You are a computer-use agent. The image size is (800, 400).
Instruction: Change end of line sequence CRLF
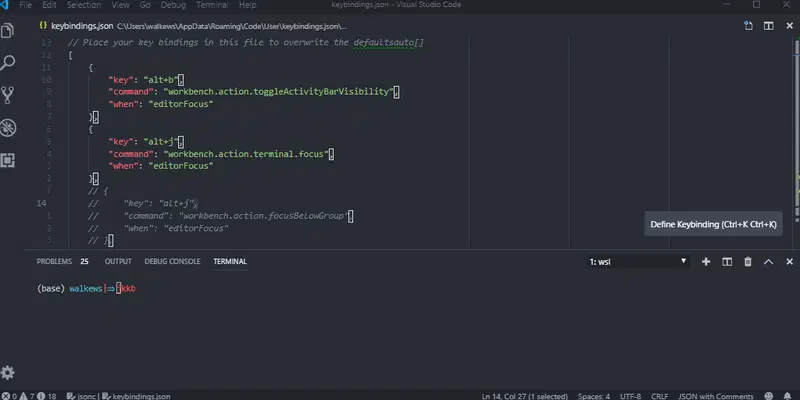click(660, 396)
